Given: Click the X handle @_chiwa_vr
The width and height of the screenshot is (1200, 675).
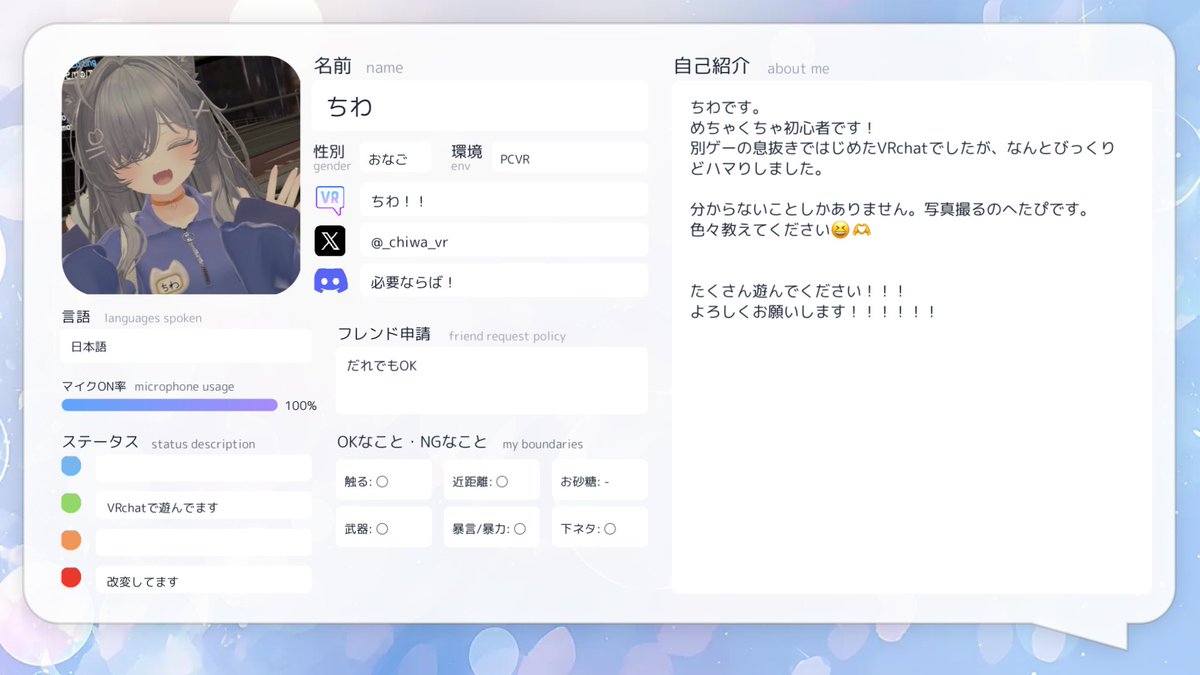Looking at the screenshot, I should 504,240.
